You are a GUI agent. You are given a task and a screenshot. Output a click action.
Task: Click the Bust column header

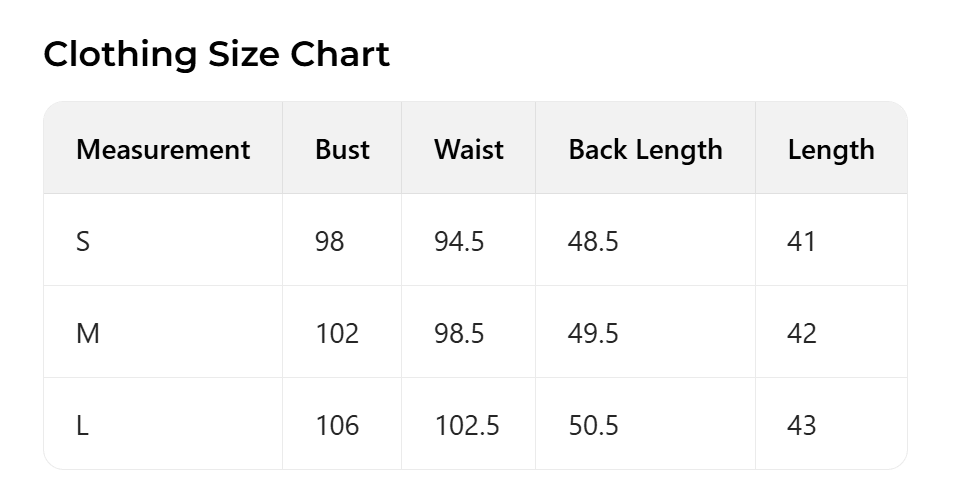click(x=342, y=150)
